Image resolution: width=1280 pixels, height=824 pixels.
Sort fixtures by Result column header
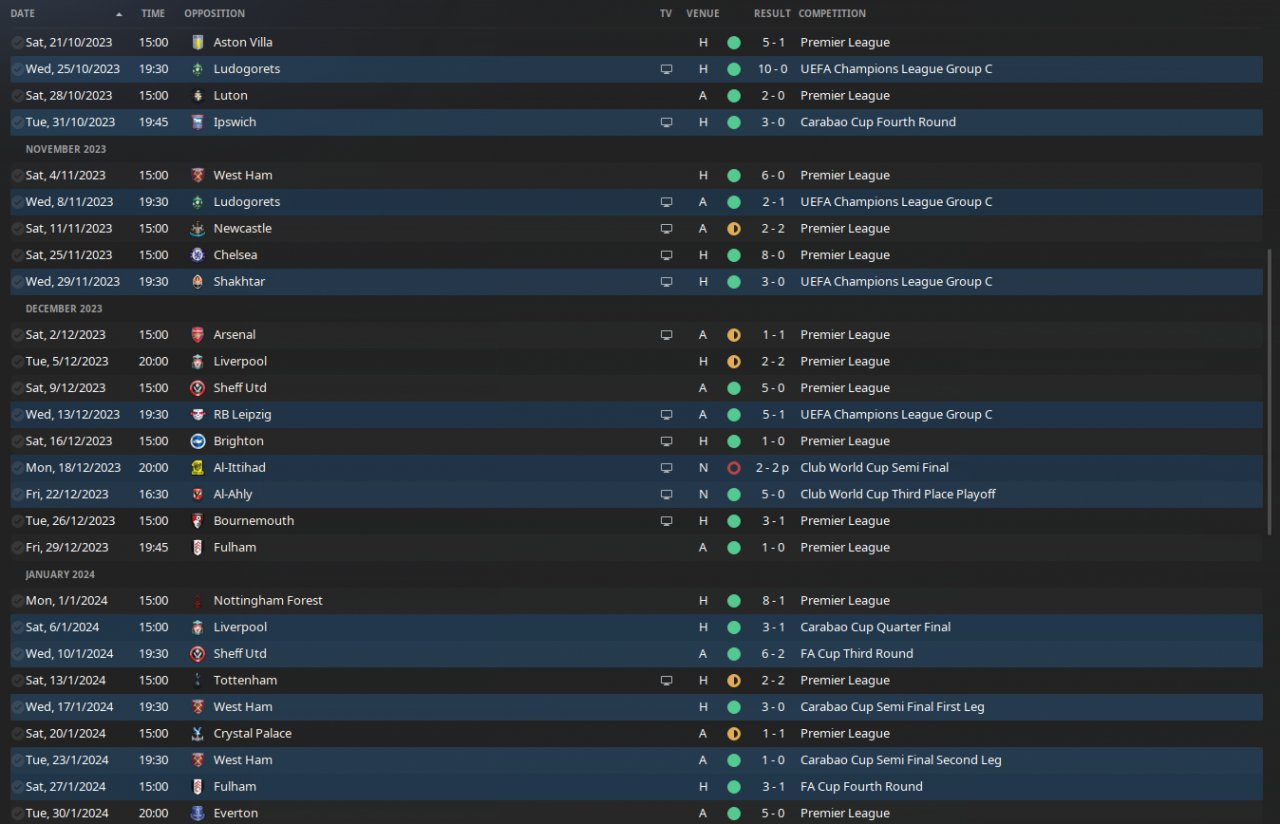(x=772, y=14)
